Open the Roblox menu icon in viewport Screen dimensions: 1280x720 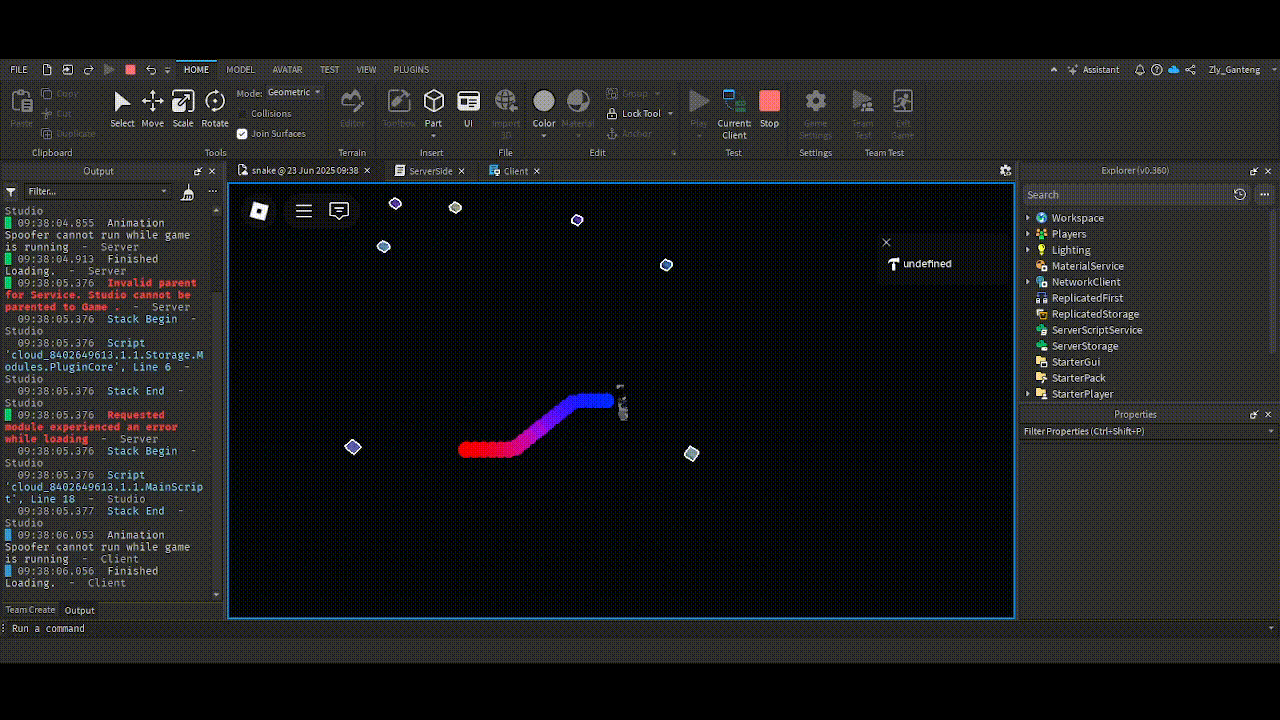tap(259, 211)
